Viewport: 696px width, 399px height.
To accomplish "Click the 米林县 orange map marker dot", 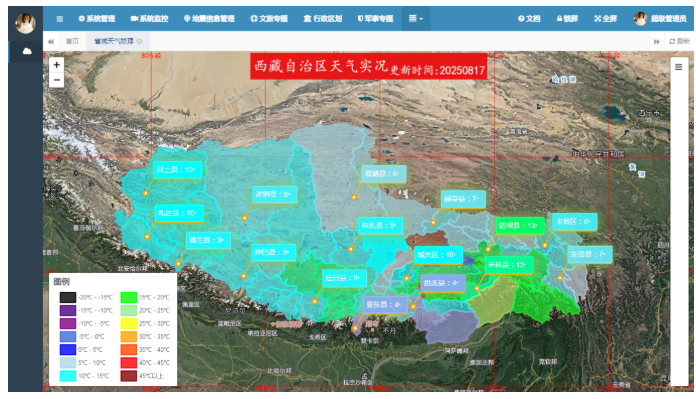I will pyautogui.click(x=477, y=288).
